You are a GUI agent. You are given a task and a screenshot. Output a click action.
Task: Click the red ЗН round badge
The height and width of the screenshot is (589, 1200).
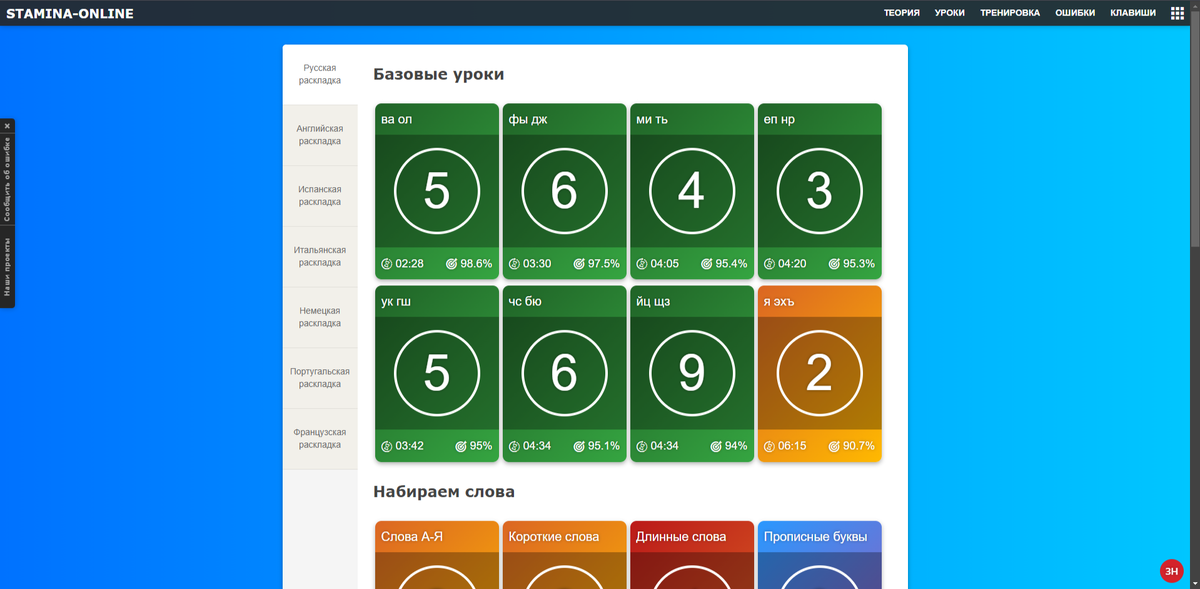(x=1171, y=571)
